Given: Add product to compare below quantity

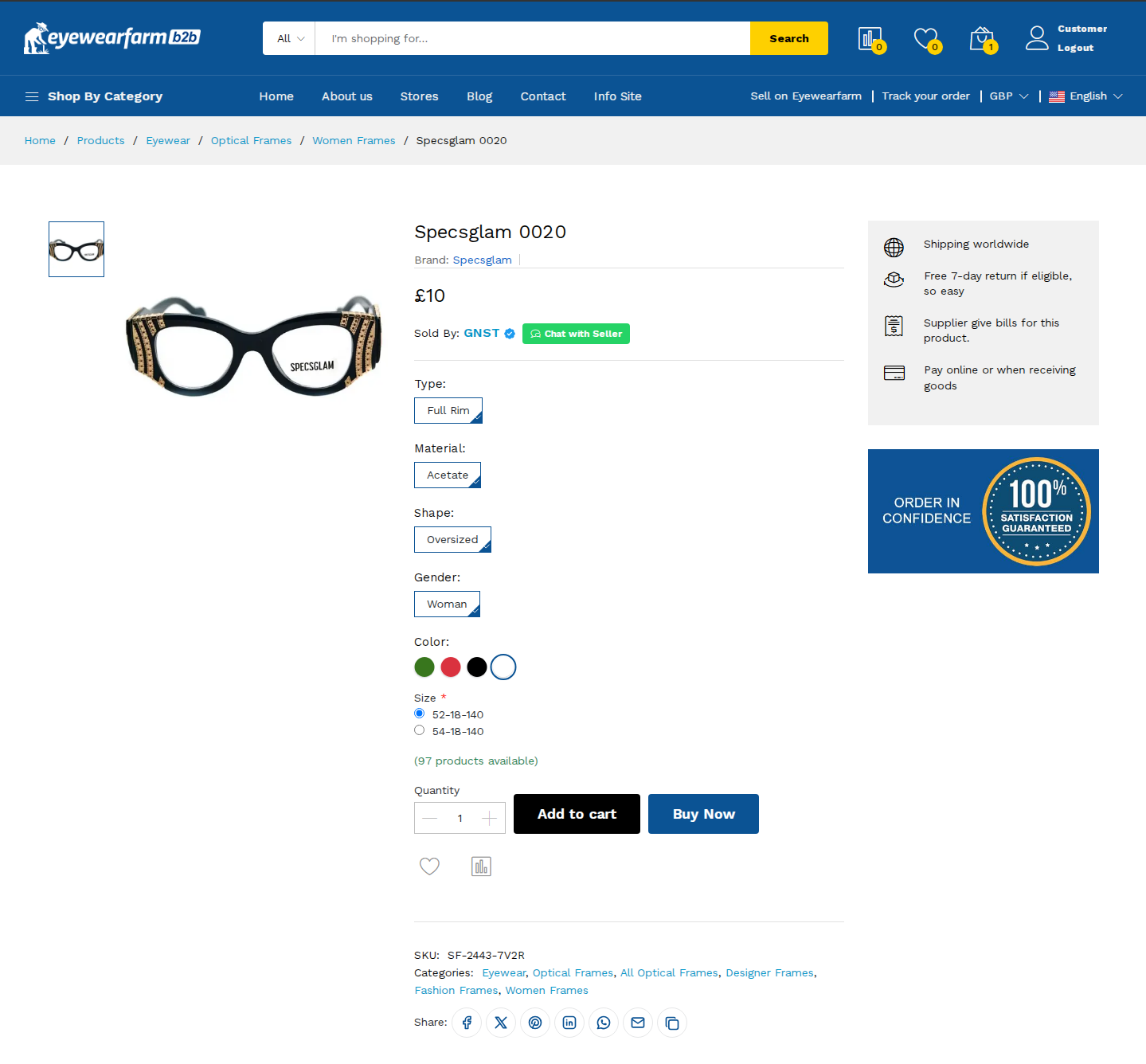Looking at the screenshot, I should click(x=481, y=866).
